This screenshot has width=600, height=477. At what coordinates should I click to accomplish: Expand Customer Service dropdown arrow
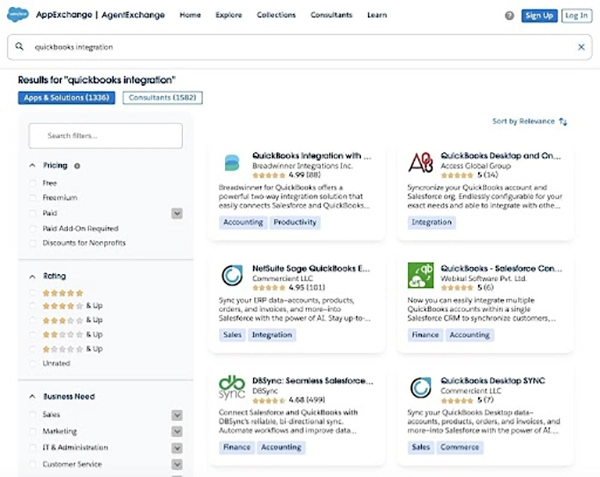tap(177, 464)
